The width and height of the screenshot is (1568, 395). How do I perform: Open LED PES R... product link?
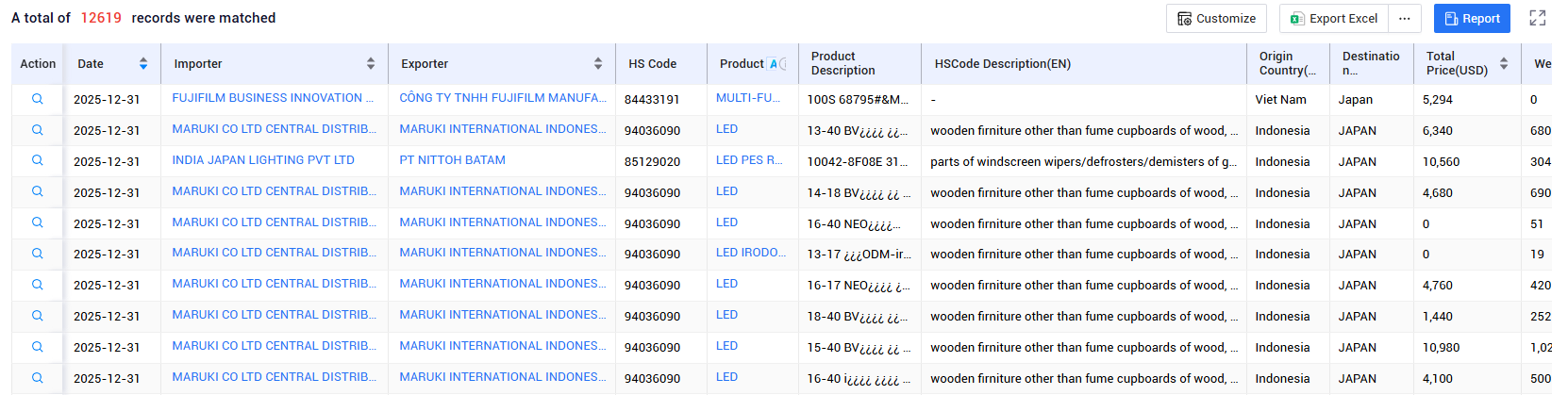(749, 160)
